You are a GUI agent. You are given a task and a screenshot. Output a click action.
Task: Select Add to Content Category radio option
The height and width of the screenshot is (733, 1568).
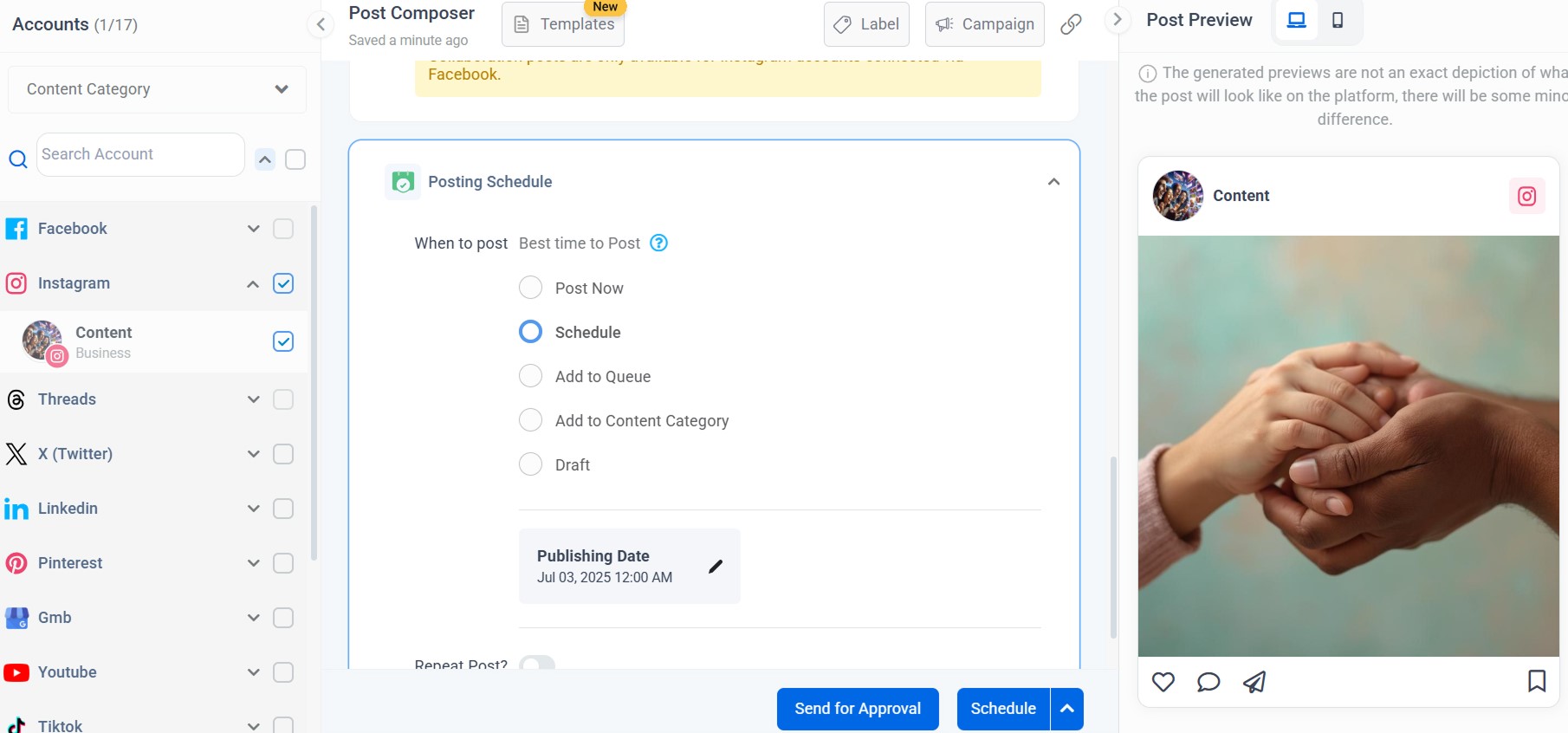point(530,420)
